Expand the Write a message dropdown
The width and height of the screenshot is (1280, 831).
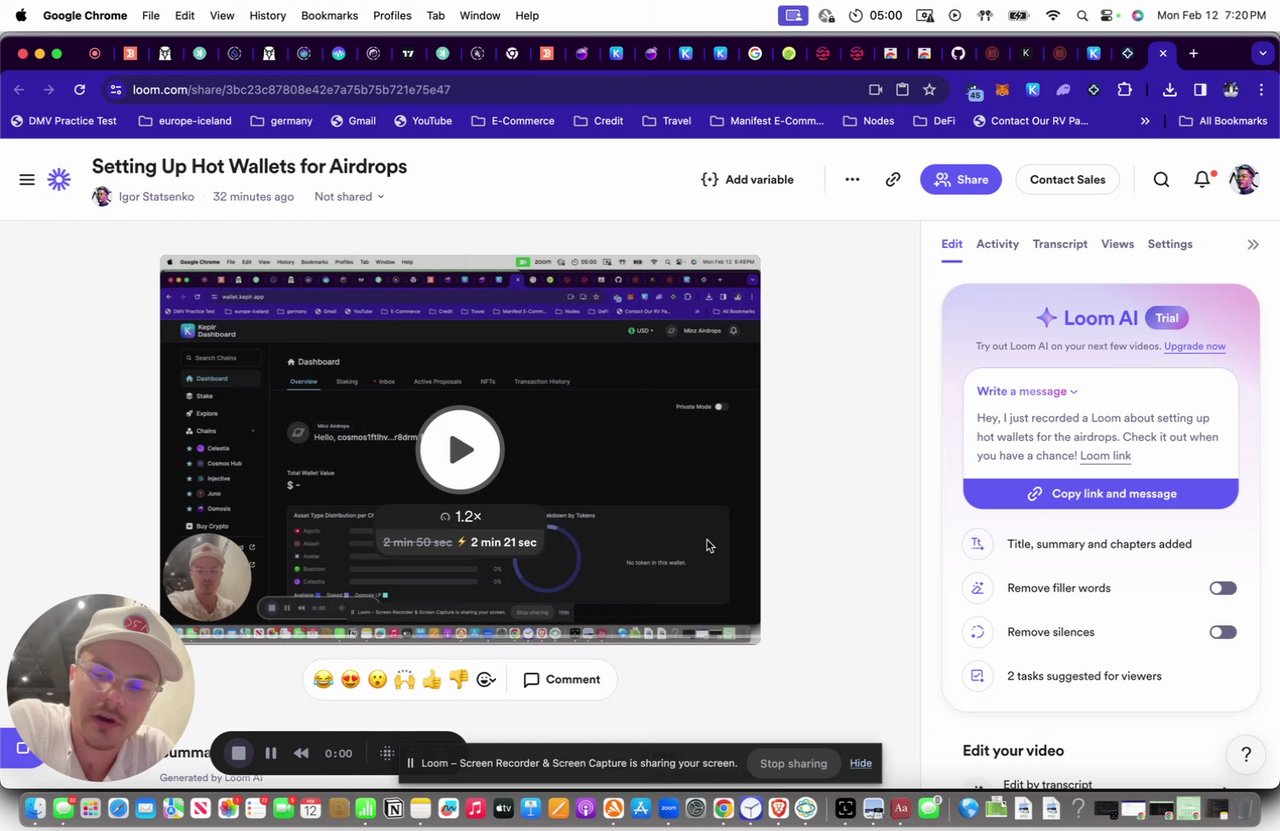click(x=1027, y=391)
